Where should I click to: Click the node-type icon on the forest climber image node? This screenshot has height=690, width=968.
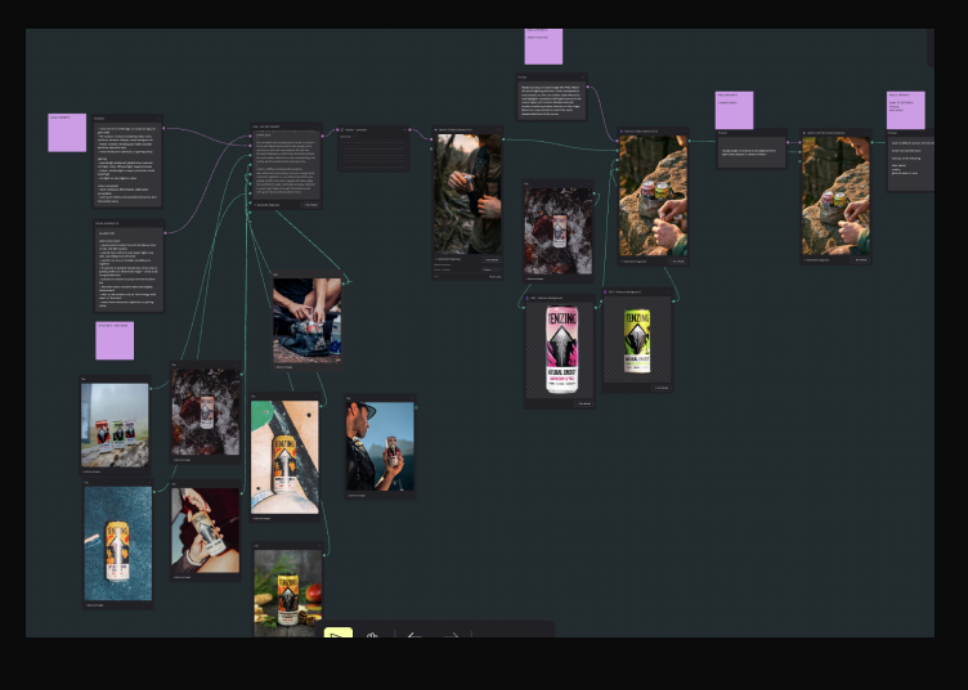click(x=436, y=130)
